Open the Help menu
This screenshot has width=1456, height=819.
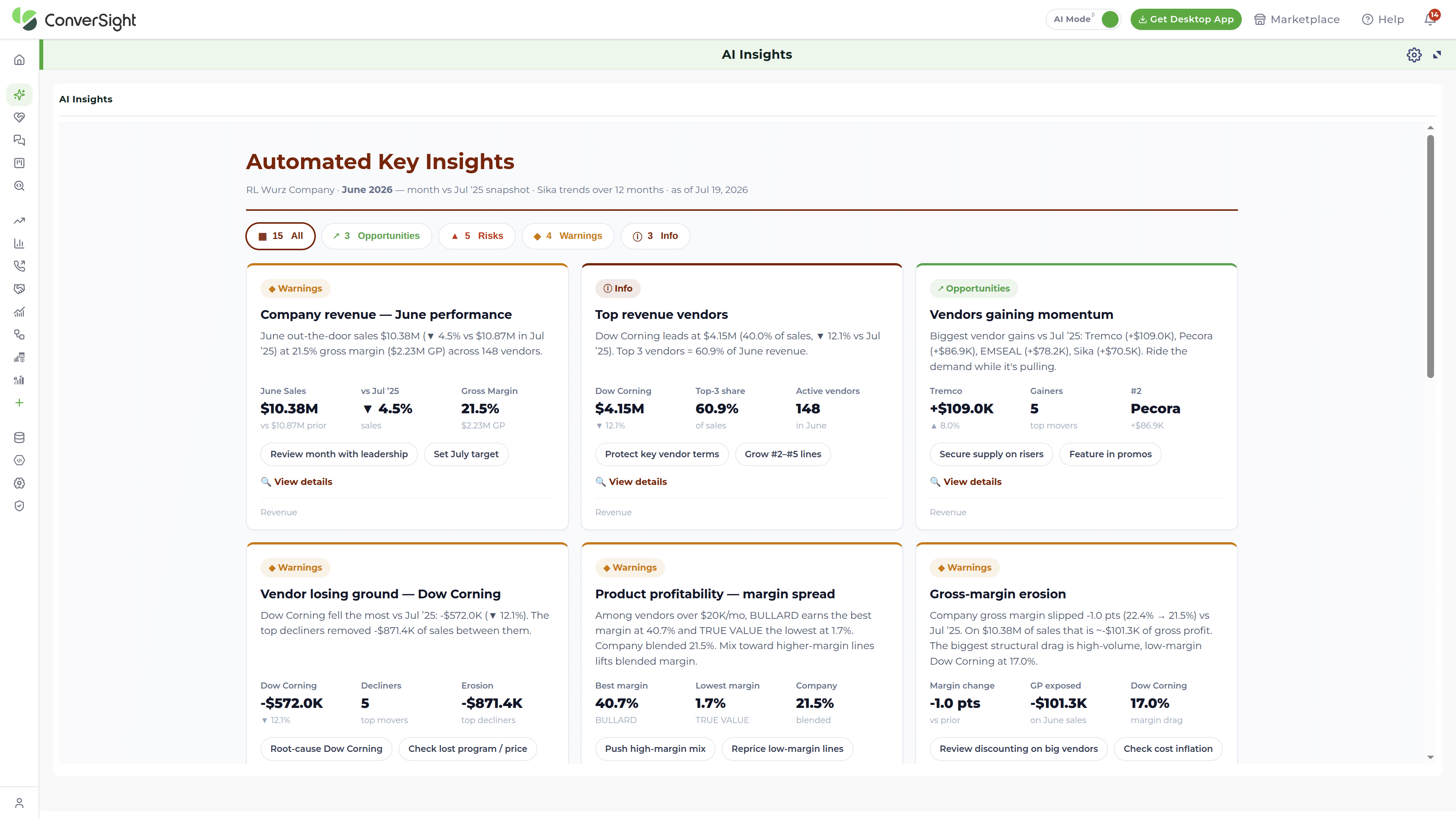pos(1382,19)
